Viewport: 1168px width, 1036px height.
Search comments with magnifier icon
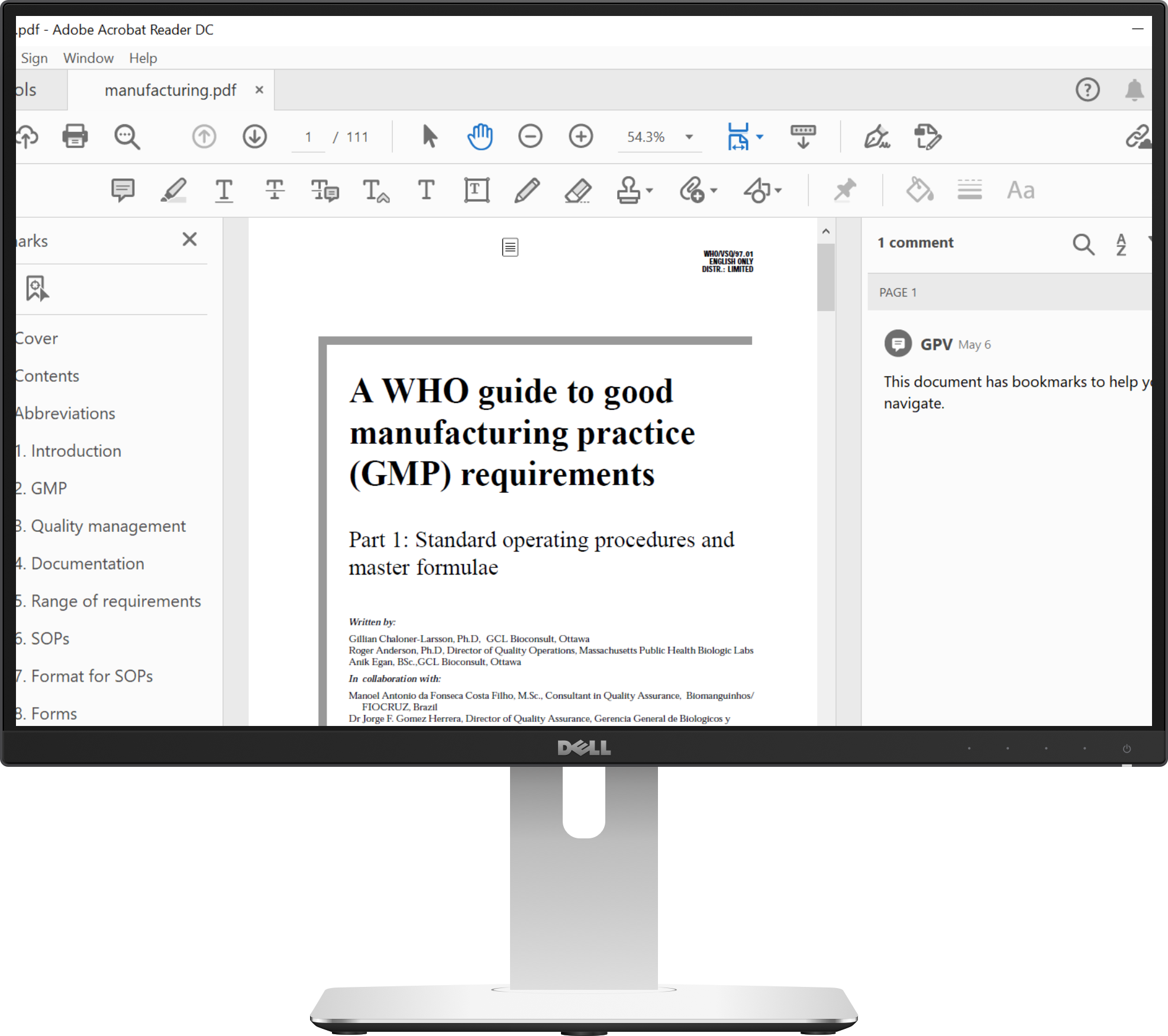pyautogui.click(x=1083, y=244)
